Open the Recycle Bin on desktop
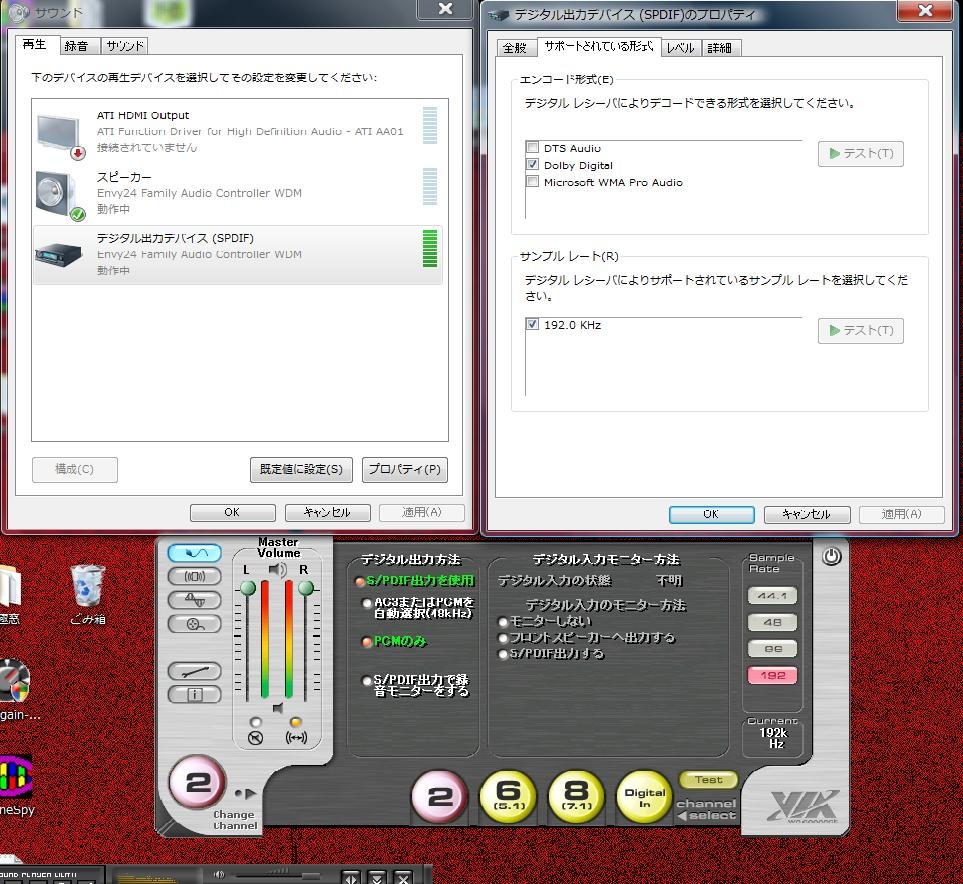The width and height of the screenshot is (963, 884). [x=88, y=593]
